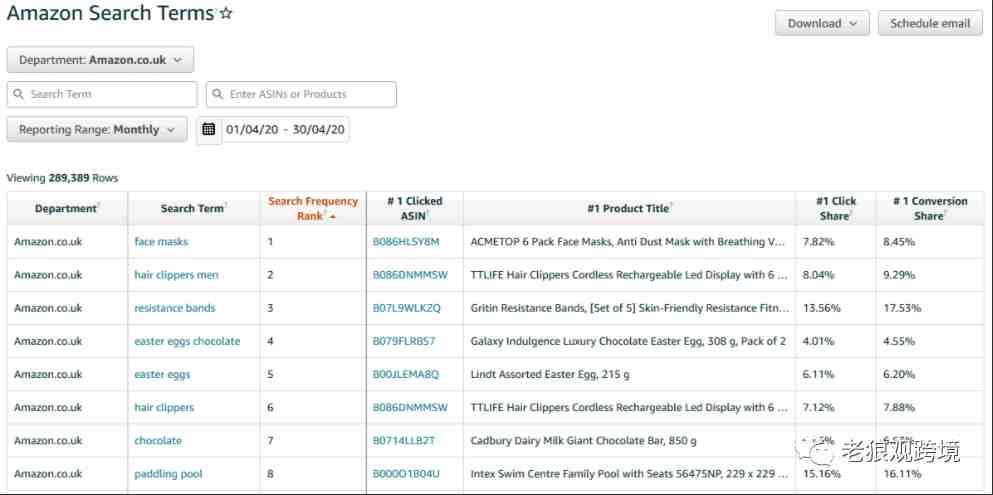Open ASIN B000O1B04U link
The height and width of the screenshot is (495, 993).
406,474
